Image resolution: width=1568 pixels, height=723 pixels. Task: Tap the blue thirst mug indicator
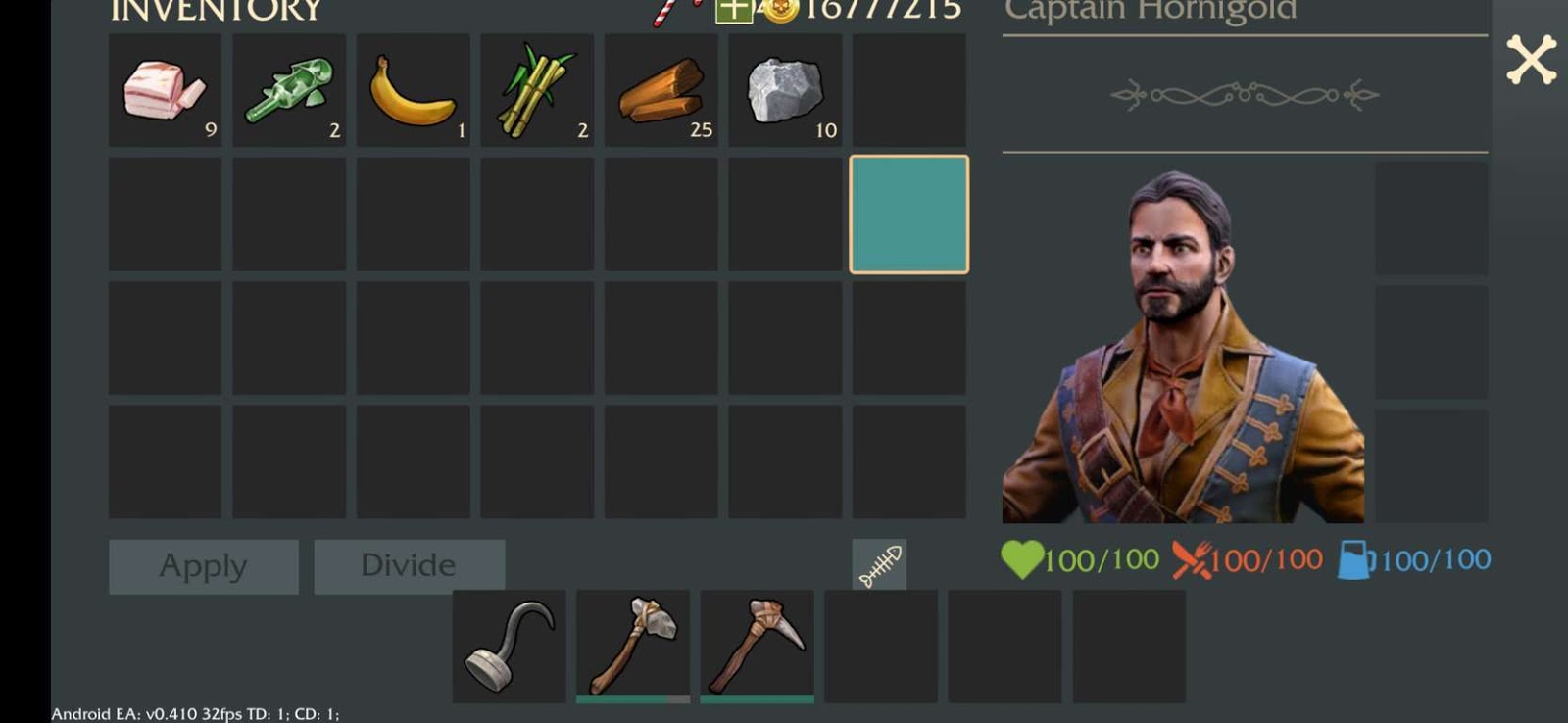click(x=1354, y=560)
